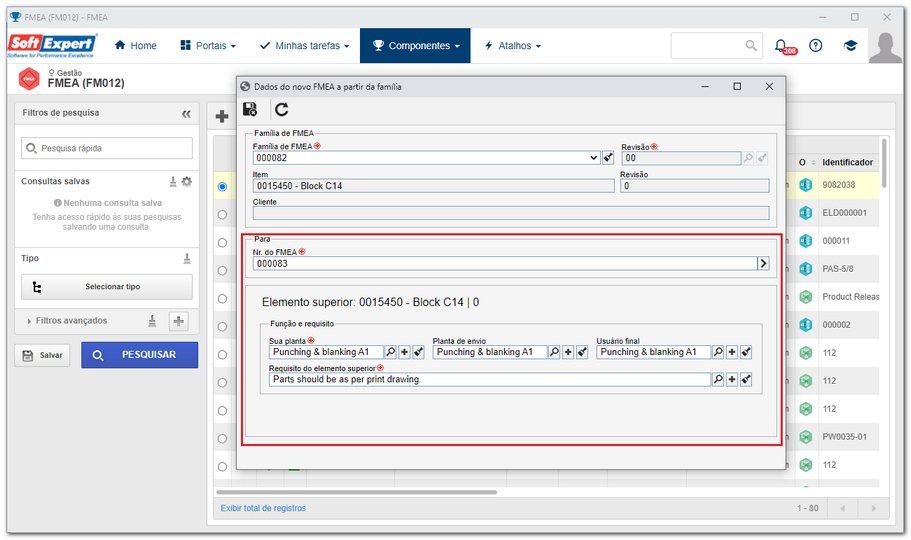The height and width of the screenshot is (540, 911).
Task: Click the Salvar button
Action: [x=42, y=355]
